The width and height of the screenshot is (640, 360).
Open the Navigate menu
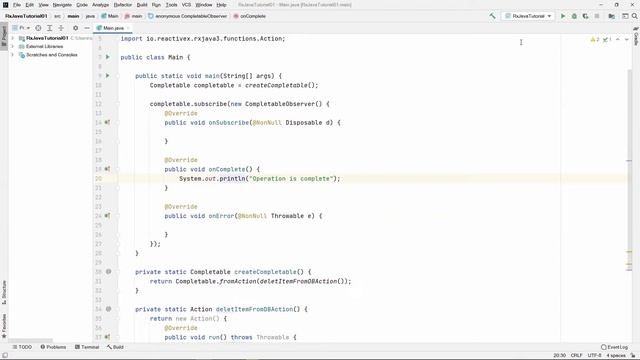[x=62, y=5]
